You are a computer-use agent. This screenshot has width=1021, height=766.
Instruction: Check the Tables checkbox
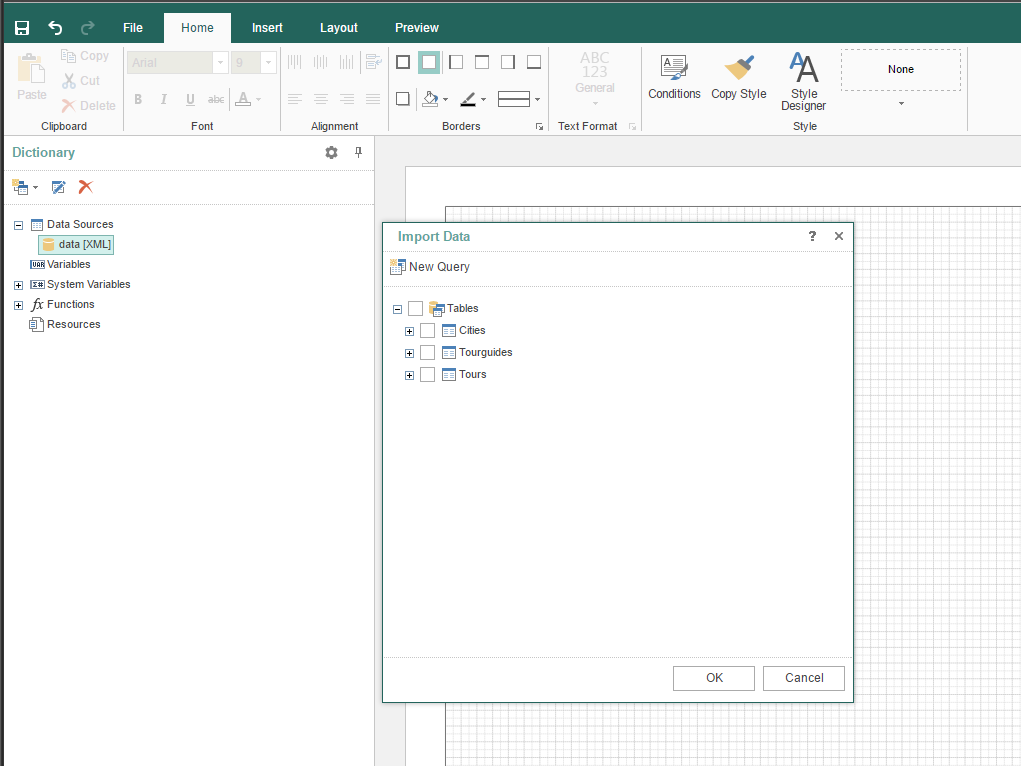click(x=415, y=308)
